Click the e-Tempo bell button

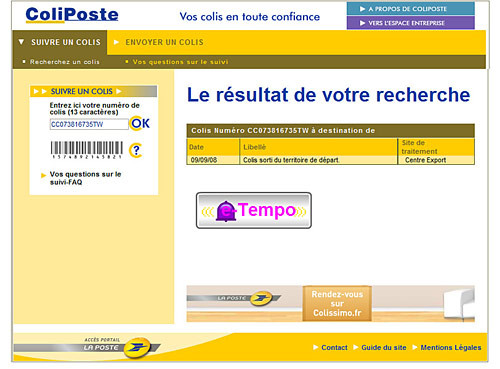pos(254,210)
